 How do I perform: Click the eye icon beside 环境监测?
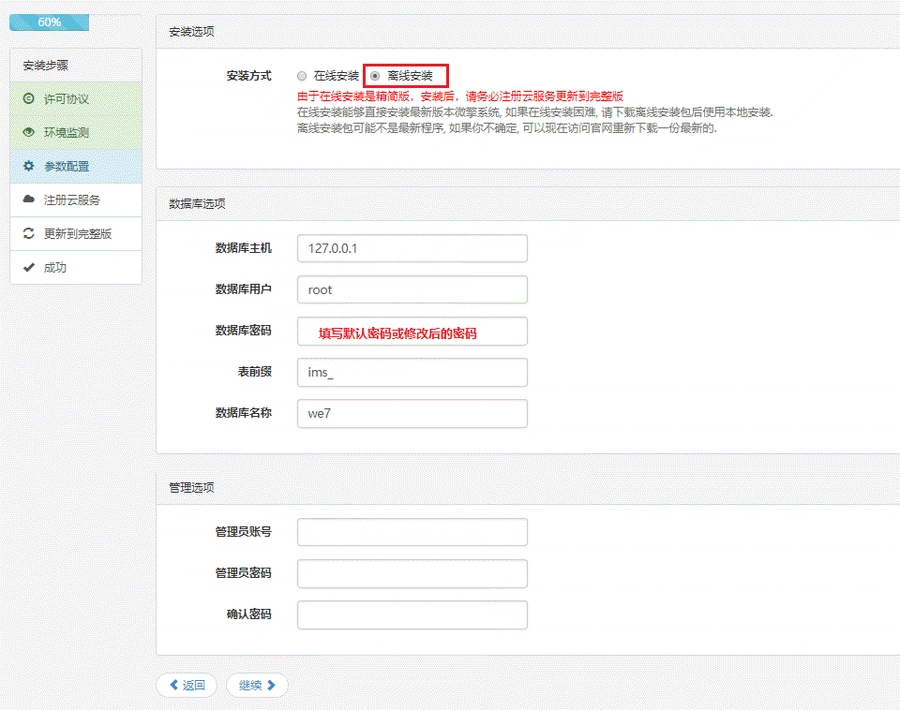(29, 132)
